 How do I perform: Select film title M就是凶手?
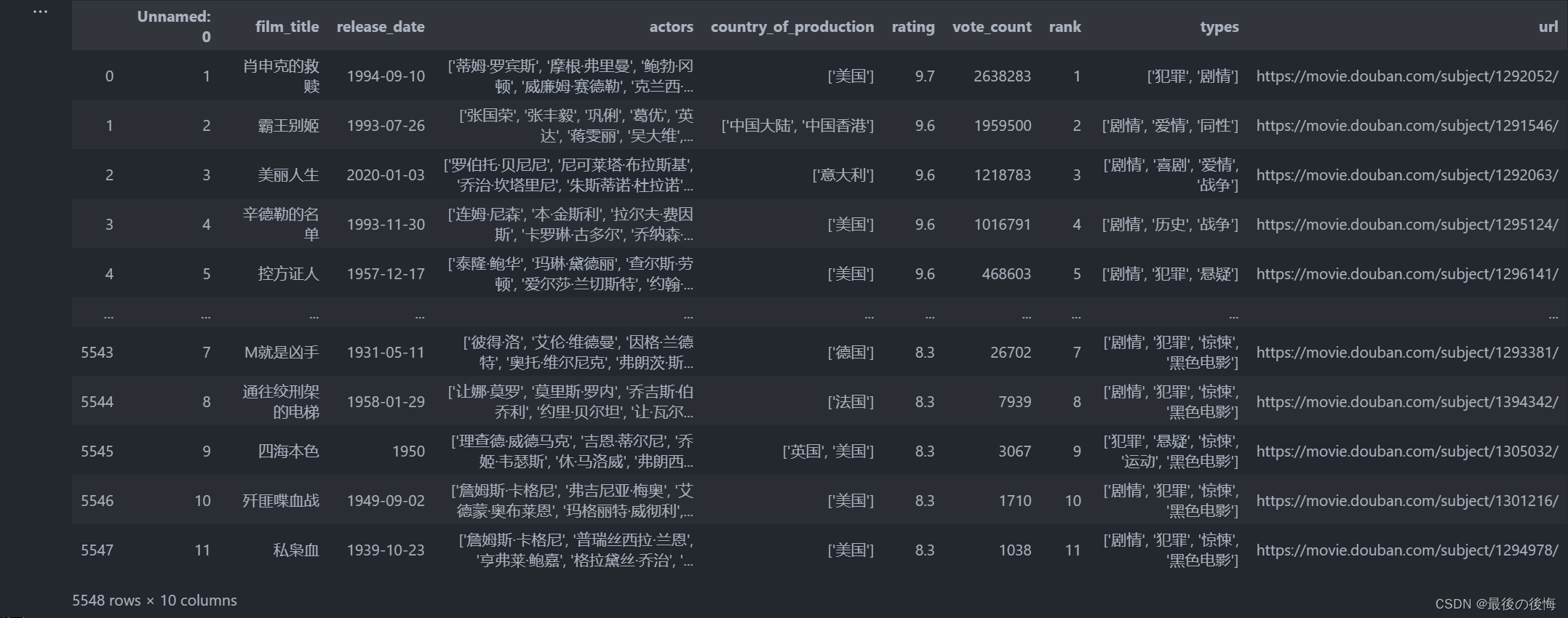point(282,353)
